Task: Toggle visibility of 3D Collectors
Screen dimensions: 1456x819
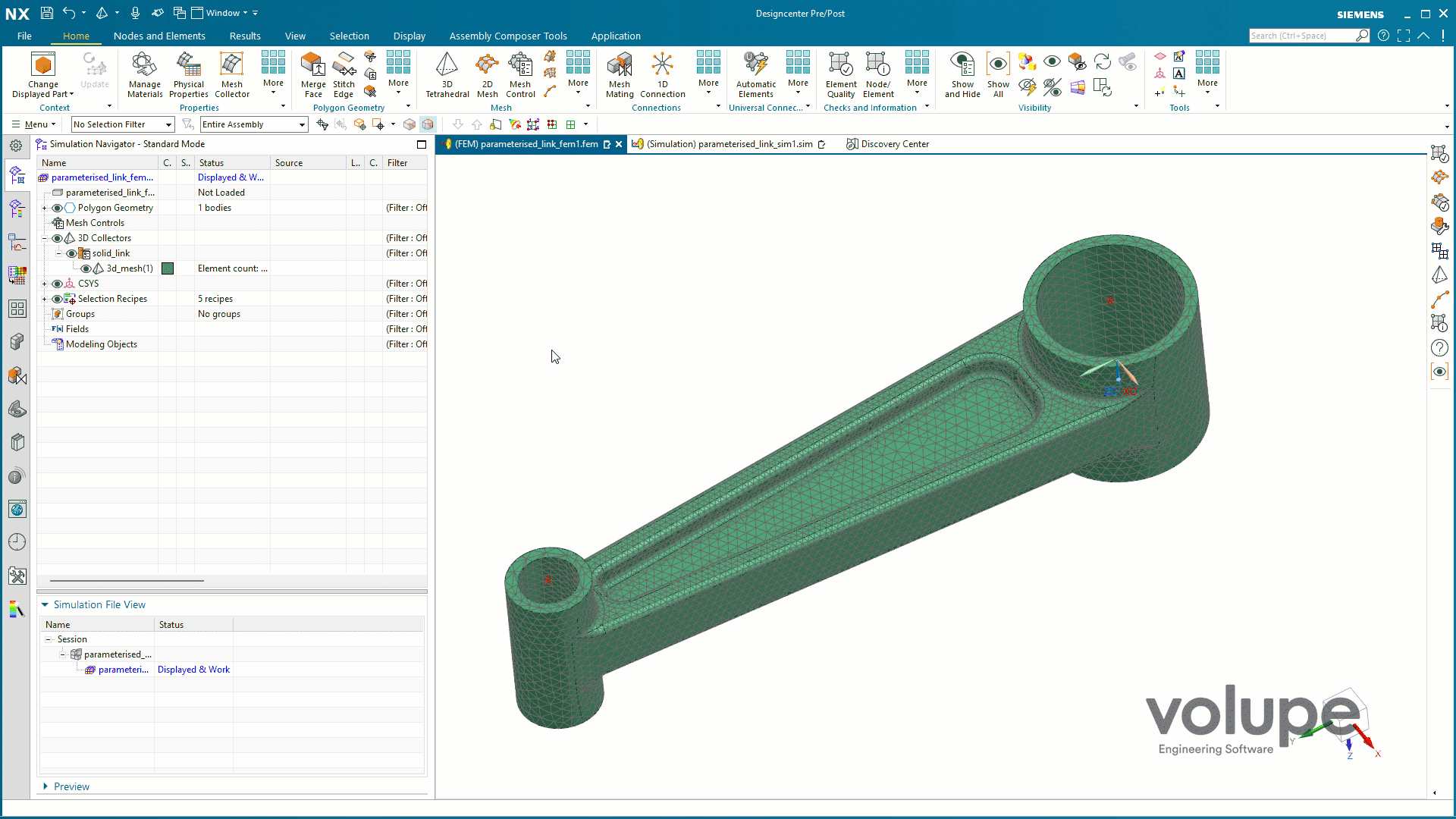Action: tap(57, 238)
